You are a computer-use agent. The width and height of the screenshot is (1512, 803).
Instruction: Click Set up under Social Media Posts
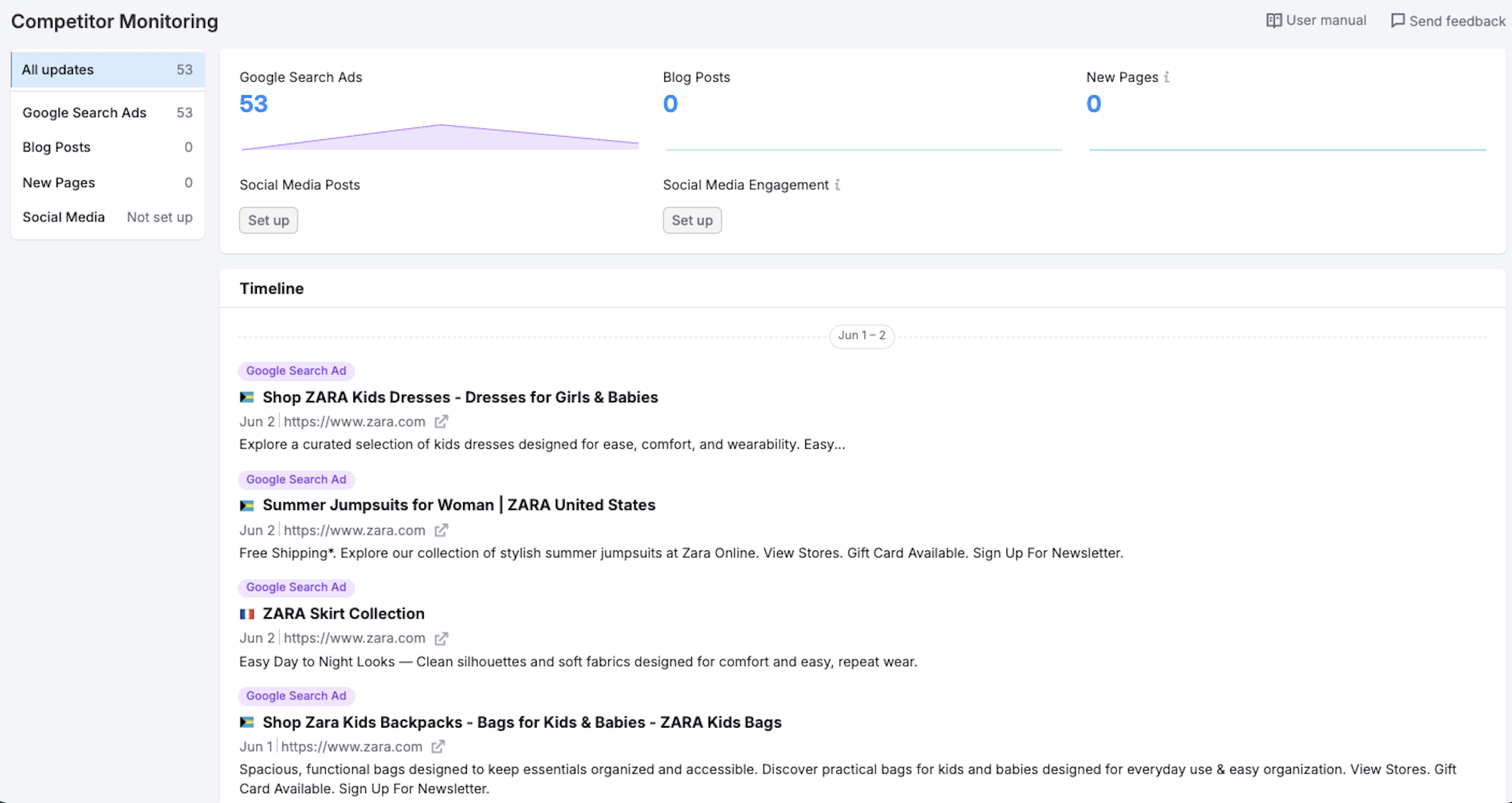tap(269, 220)
